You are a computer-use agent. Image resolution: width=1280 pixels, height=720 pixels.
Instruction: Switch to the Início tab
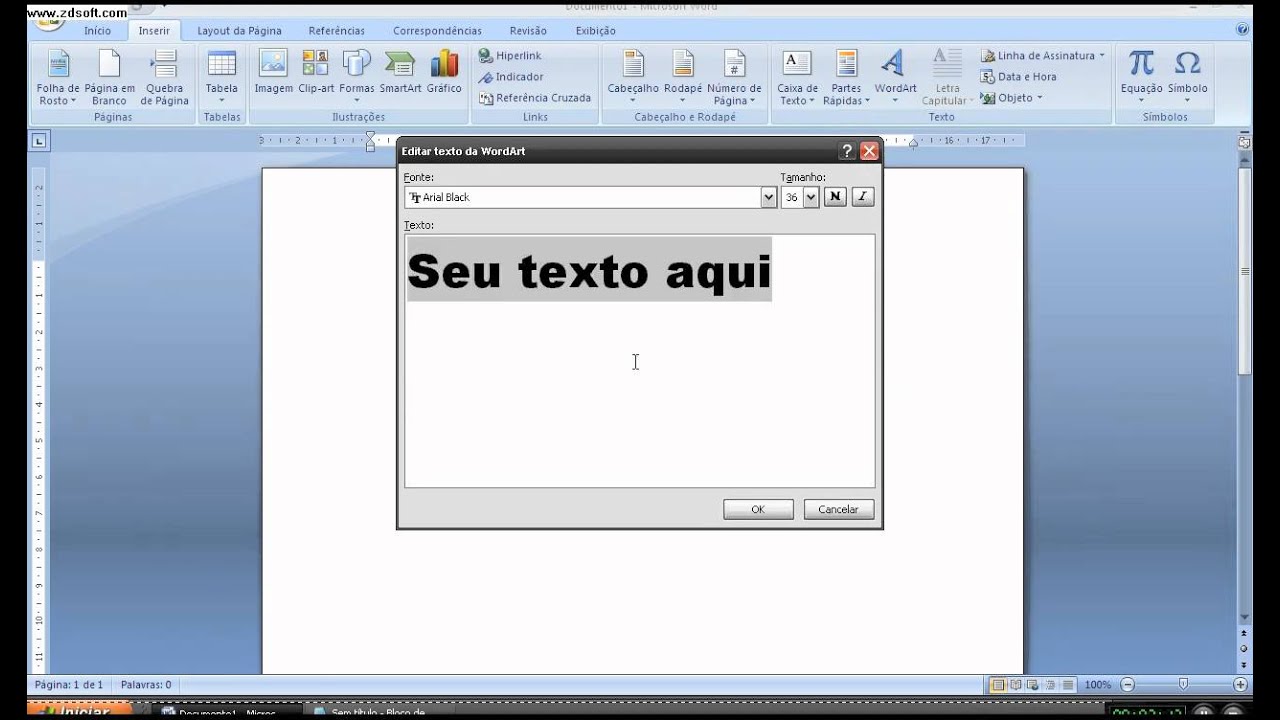[x=98, y=31]
